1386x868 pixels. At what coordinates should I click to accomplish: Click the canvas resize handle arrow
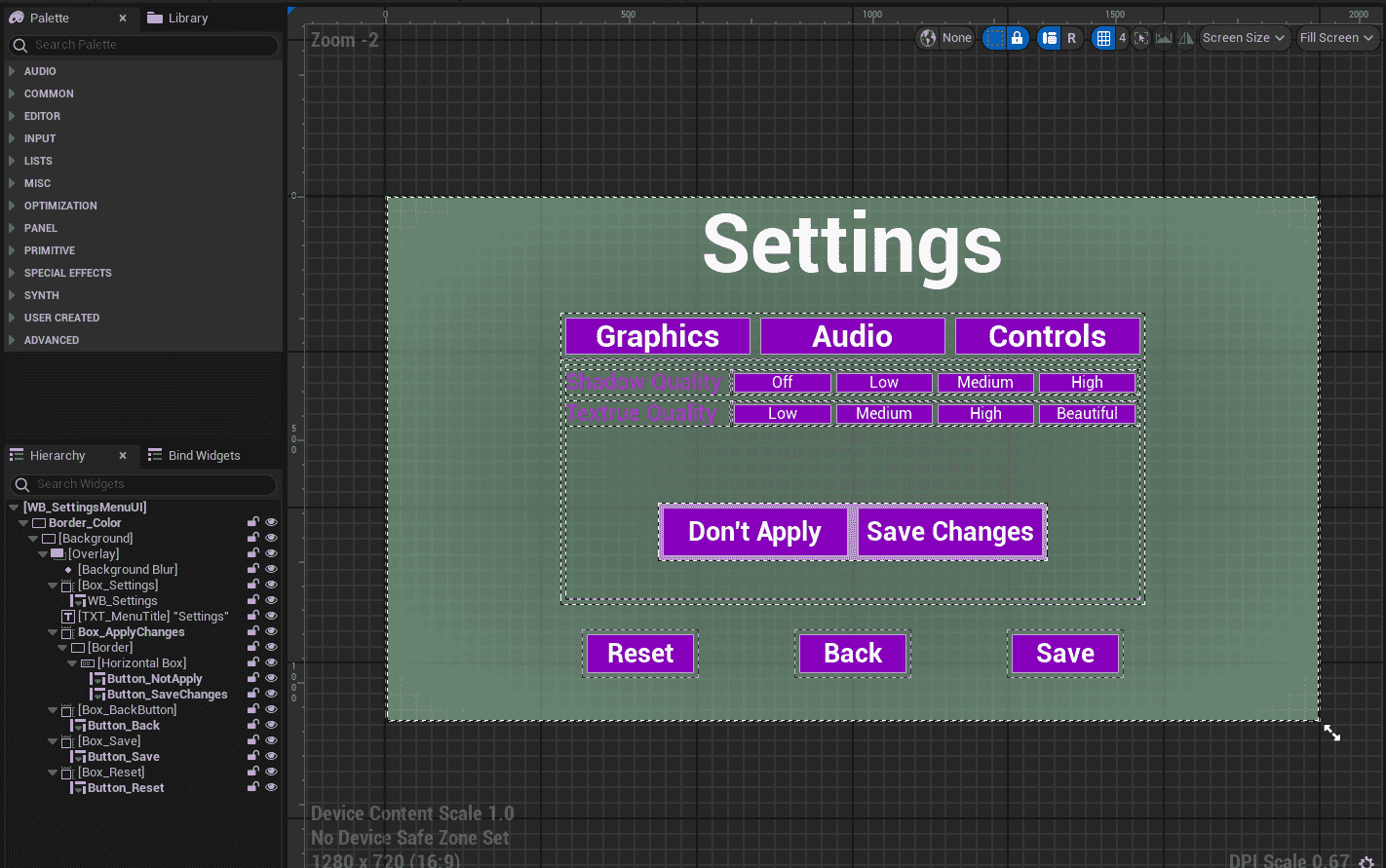[1331, 732]
